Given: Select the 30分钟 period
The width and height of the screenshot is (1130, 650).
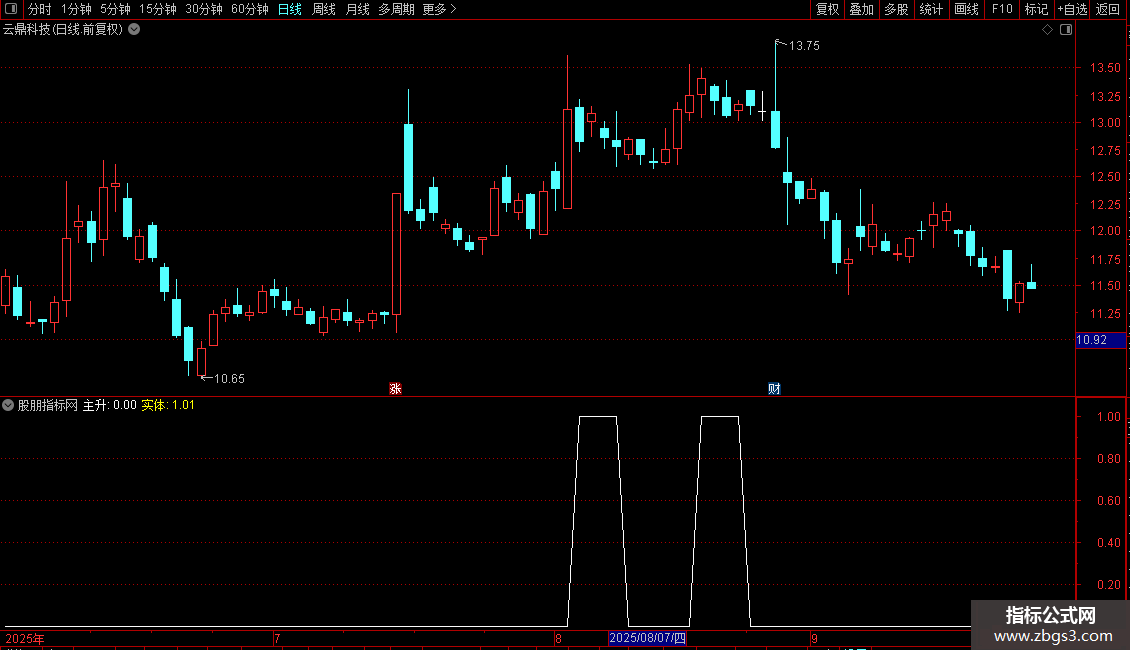Looking at the screenshot, I should [204, 9].
